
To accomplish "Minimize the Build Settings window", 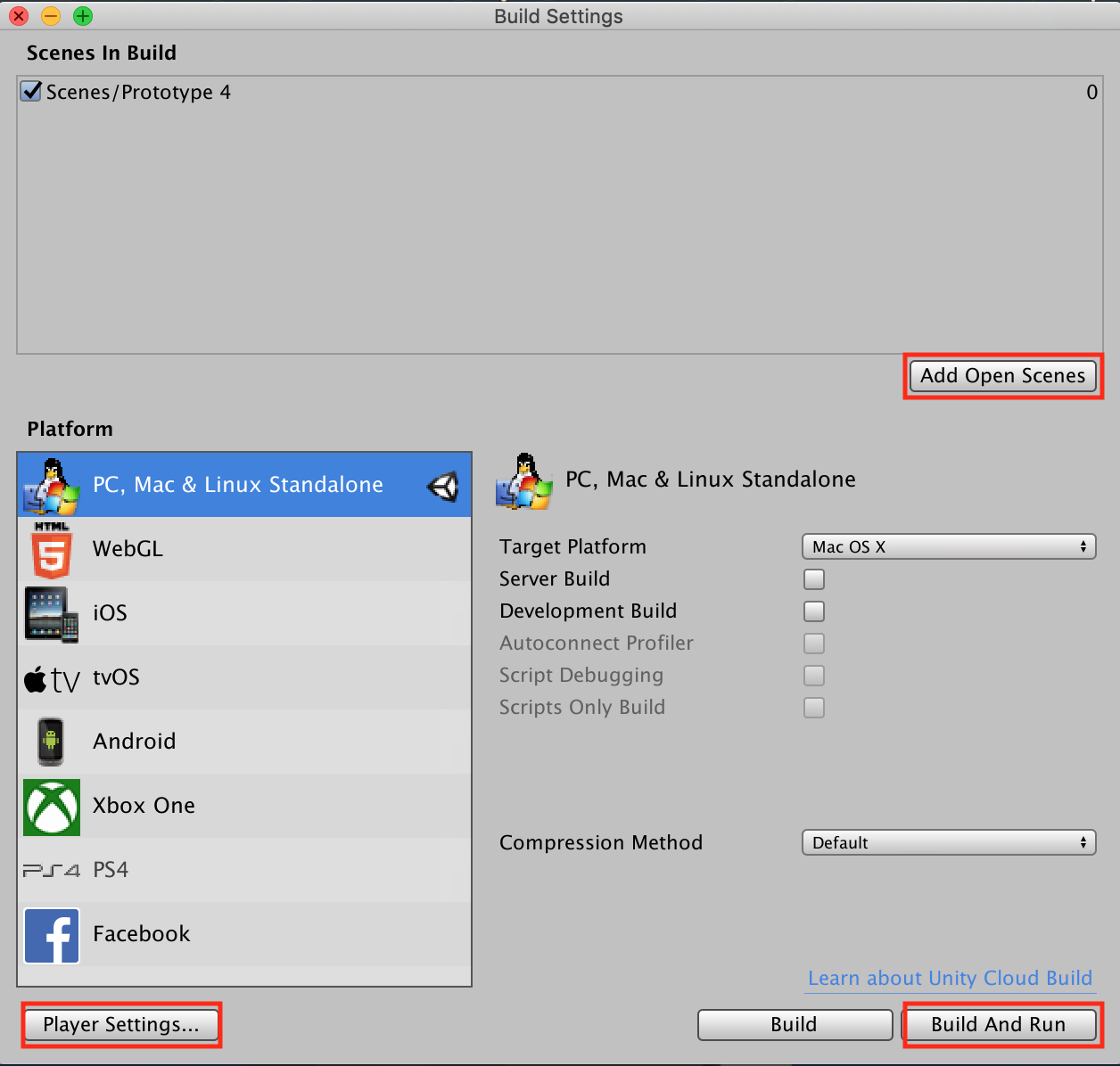I will click(51, 16).
